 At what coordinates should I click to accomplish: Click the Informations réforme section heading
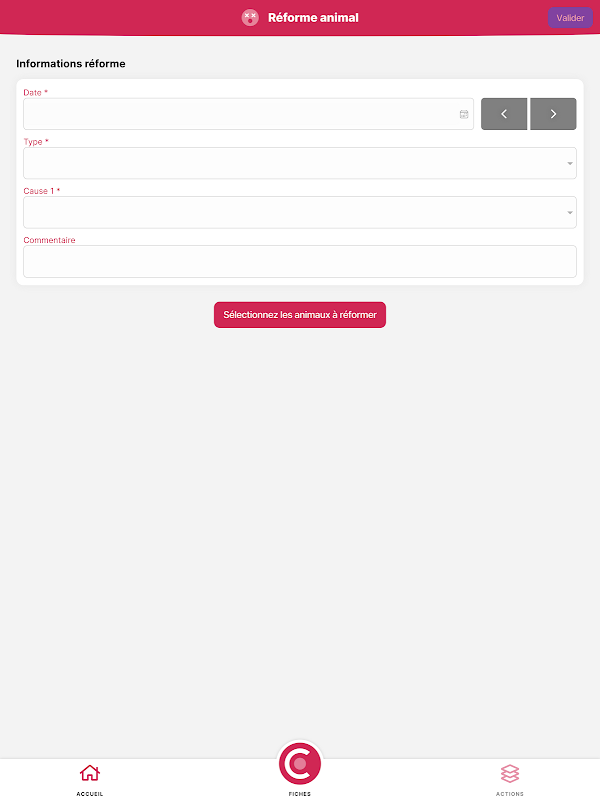point(71,63)
